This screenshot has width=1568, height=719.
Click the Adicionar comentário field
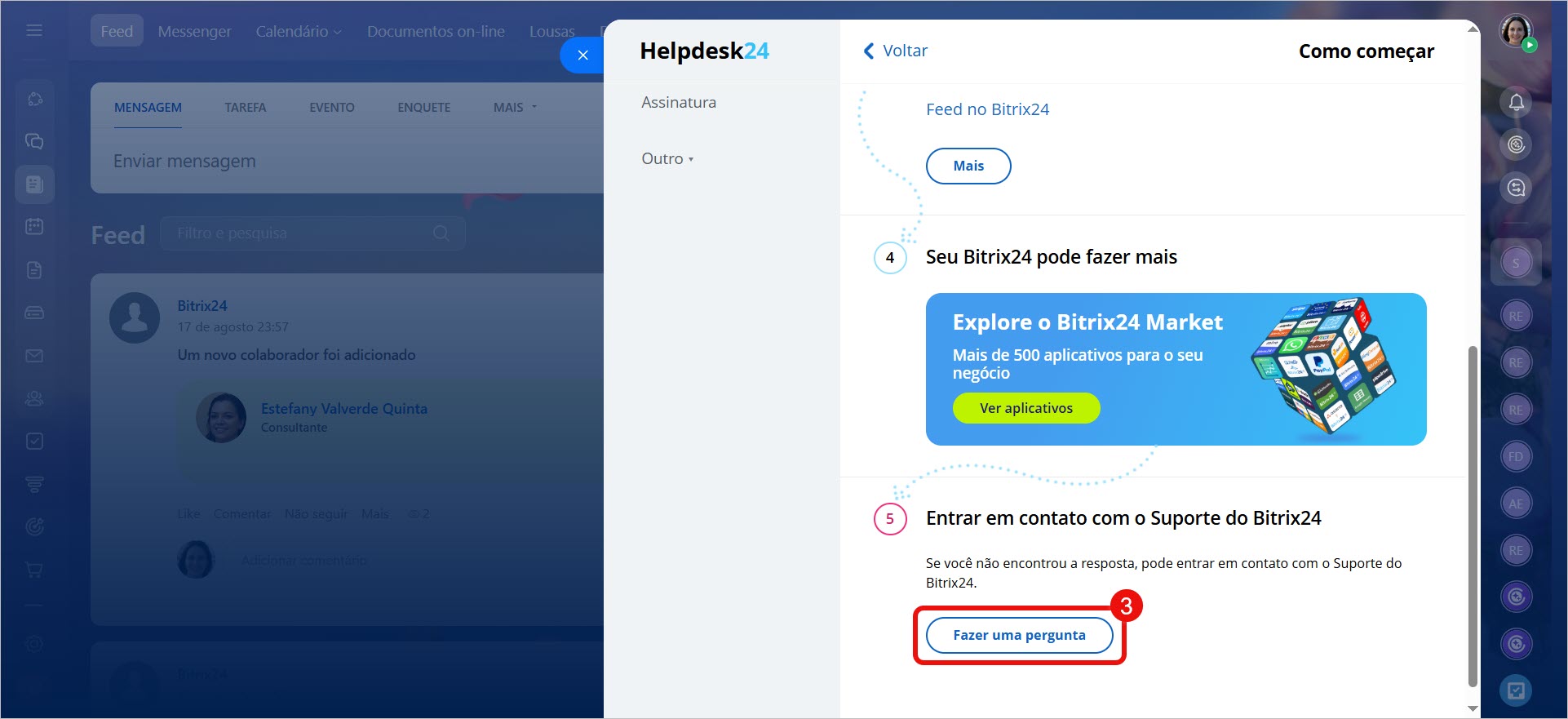pos(303,561)
